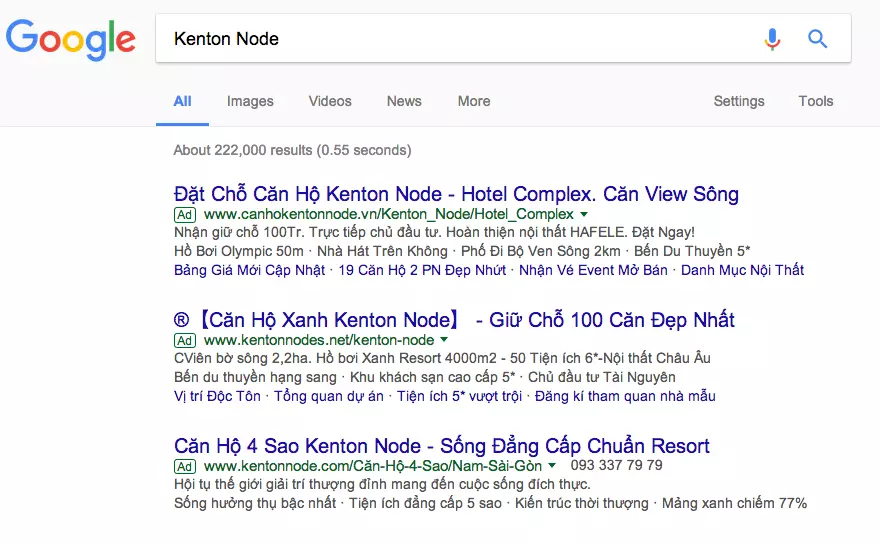Click 'Bến du thuyền hạng sang' callout text
The image size is (880, 543).
[255, 377]
